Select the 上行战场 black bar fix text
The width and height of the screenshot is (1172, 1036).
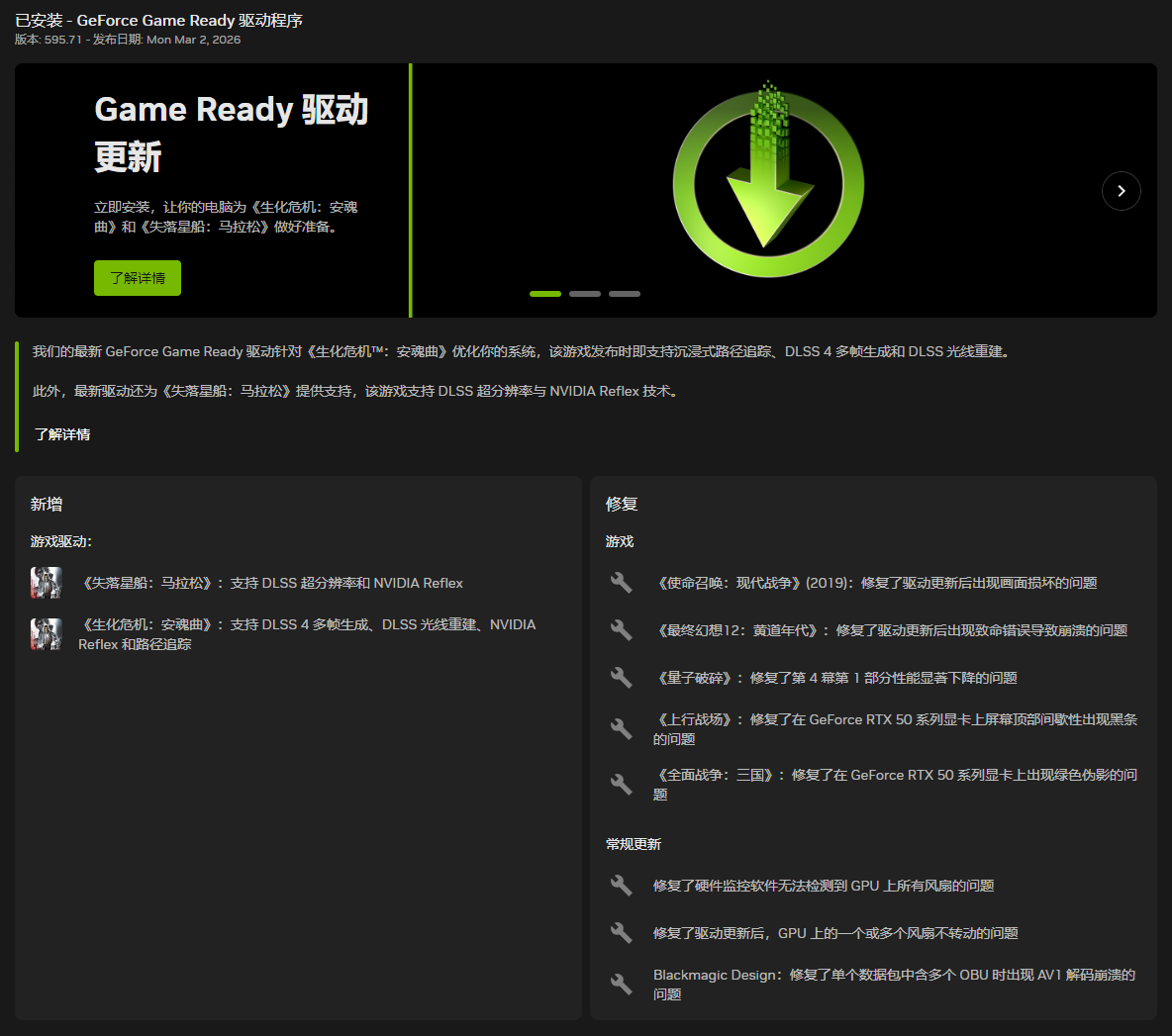click(896, 729)
